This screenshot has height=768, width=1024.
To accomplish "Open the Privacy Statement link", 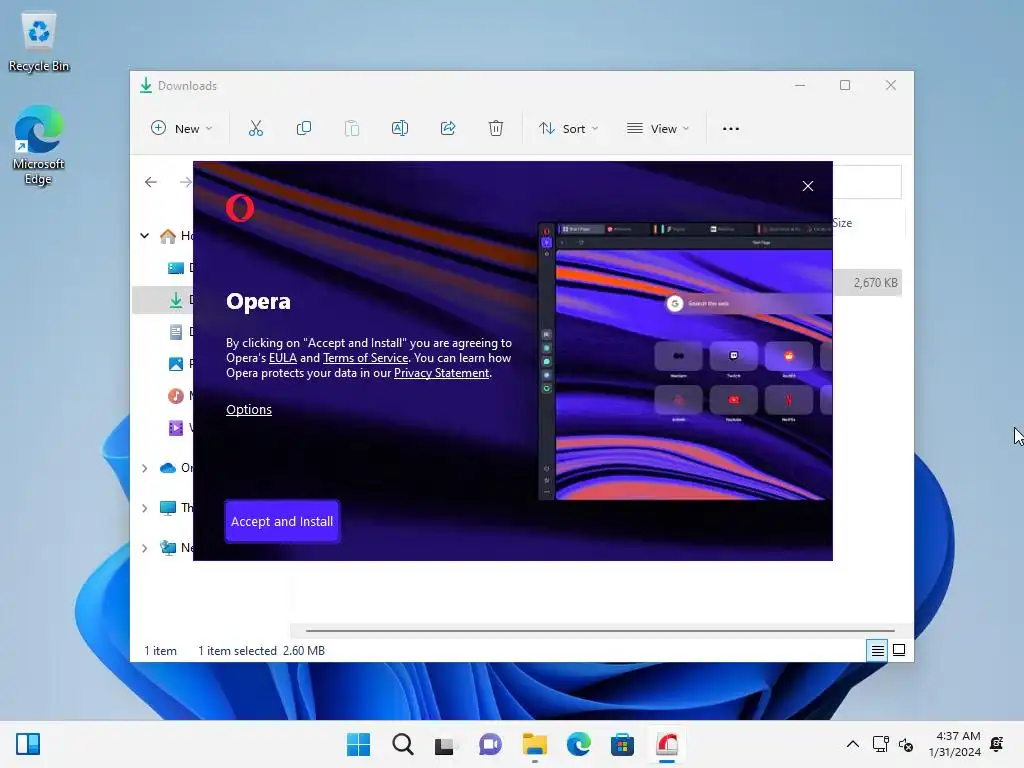I will point(441,373).
